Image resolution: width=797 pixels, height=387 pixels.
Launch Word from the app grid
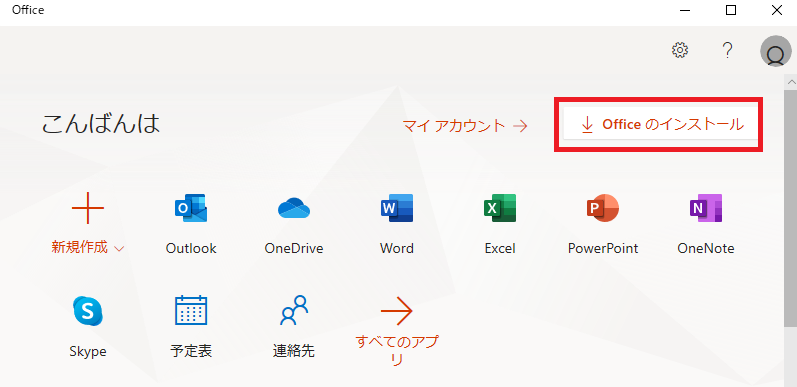[397, 209]
